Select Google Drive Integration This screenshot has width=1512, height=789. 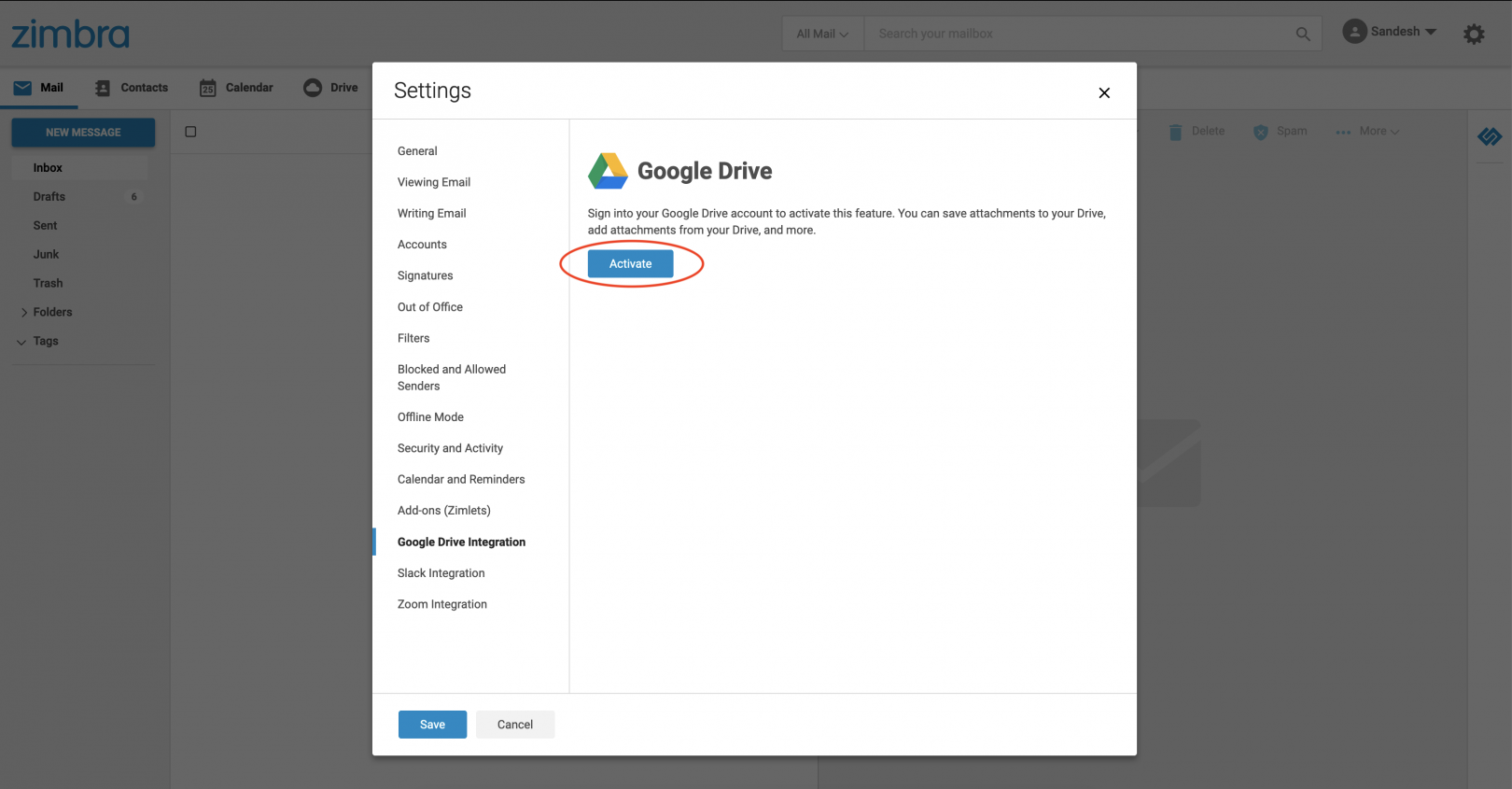click(x=461, y=542)
